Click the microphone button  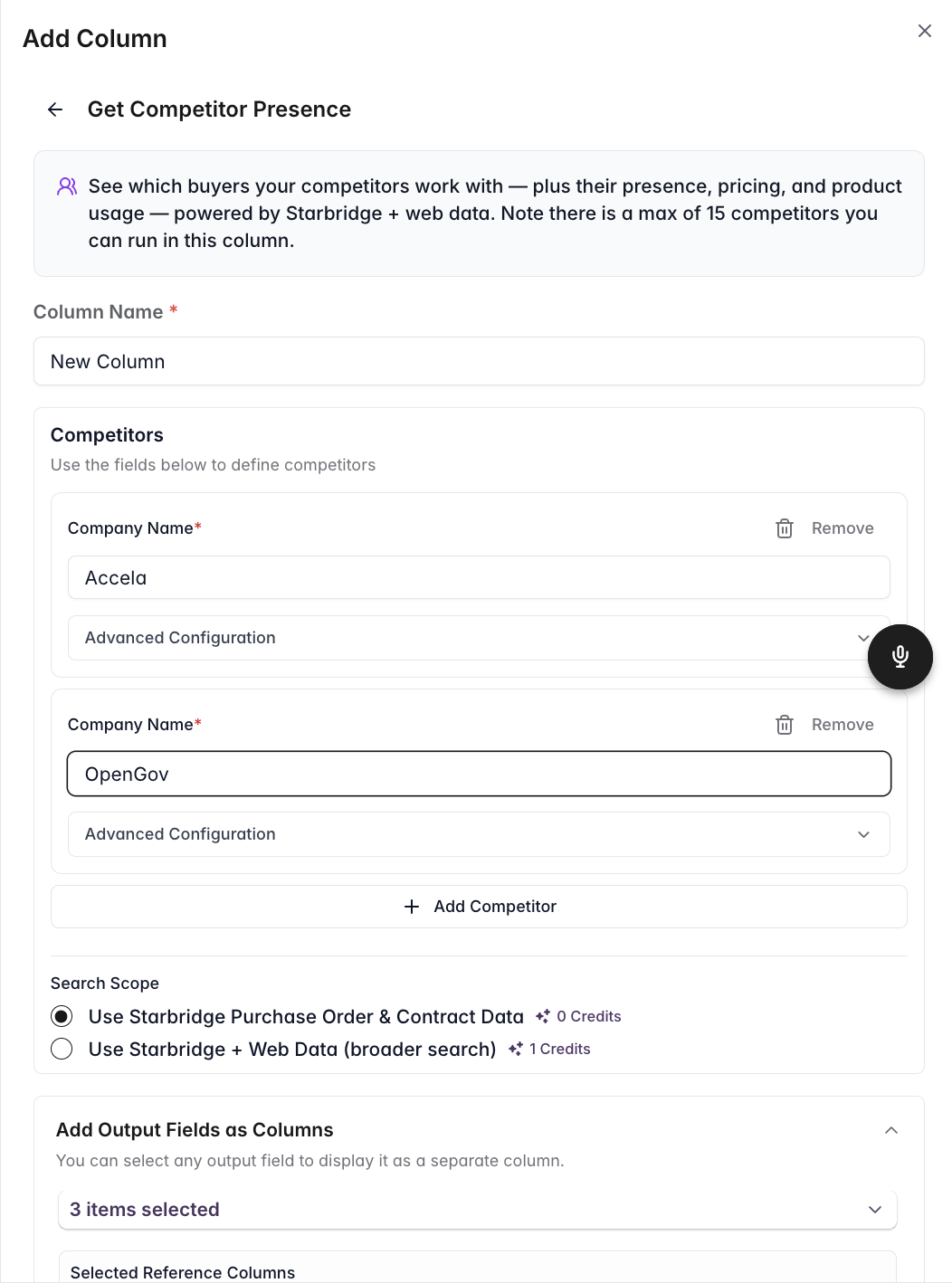point(900,657)
